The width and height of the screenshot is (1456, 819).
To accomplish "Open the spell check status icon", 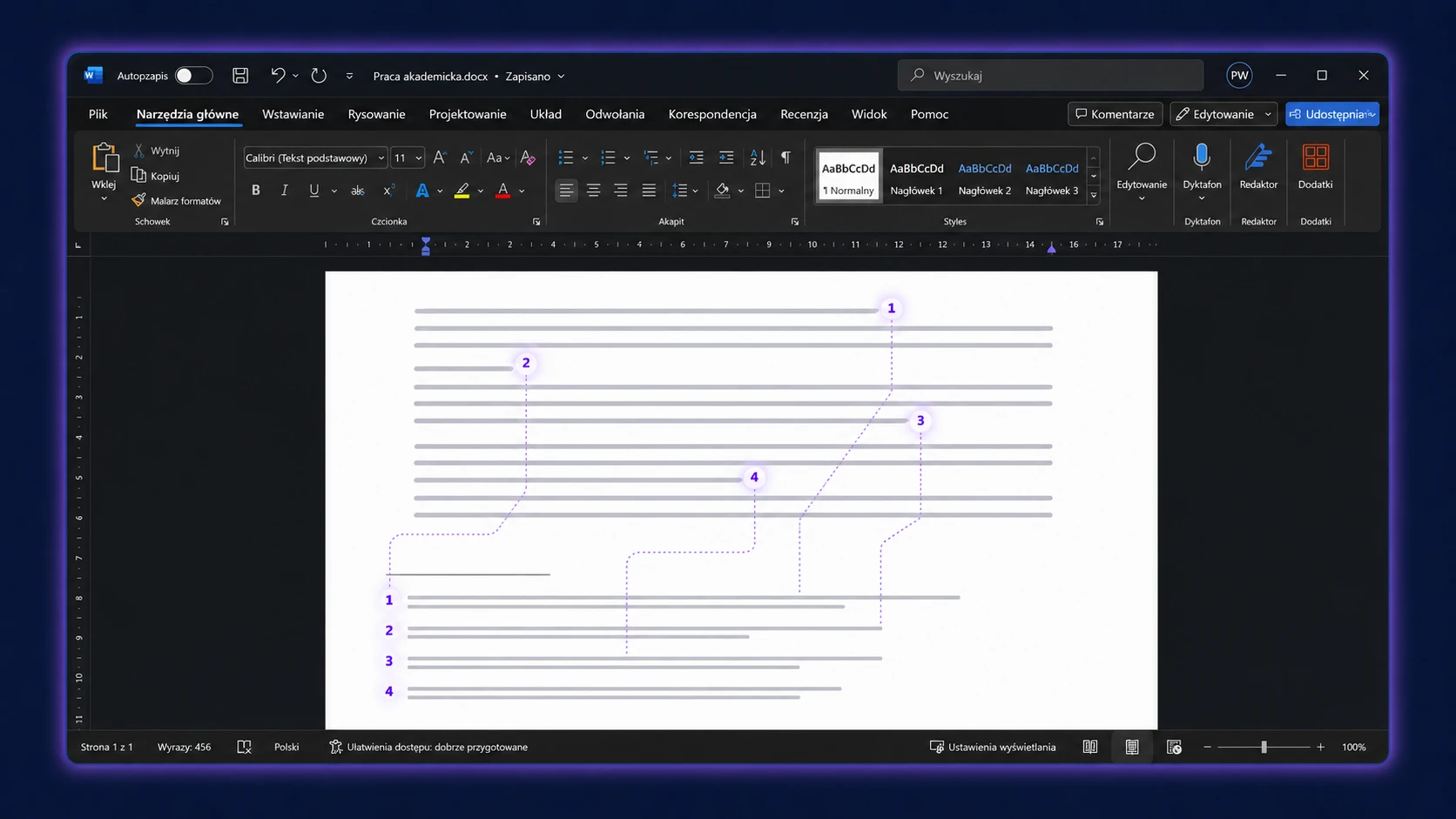I will coord(244,747).
